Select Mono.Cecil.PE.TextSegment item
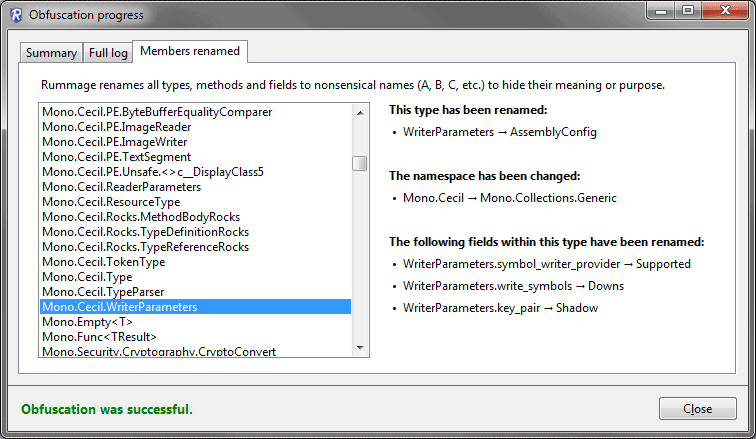This screenshot has height=439, width=756. click(x=118, y=157)
